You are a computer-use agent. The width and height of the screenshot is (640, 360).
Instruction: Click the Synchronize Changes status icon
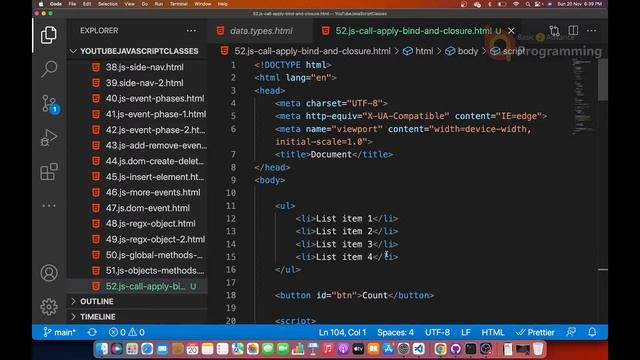92,332
